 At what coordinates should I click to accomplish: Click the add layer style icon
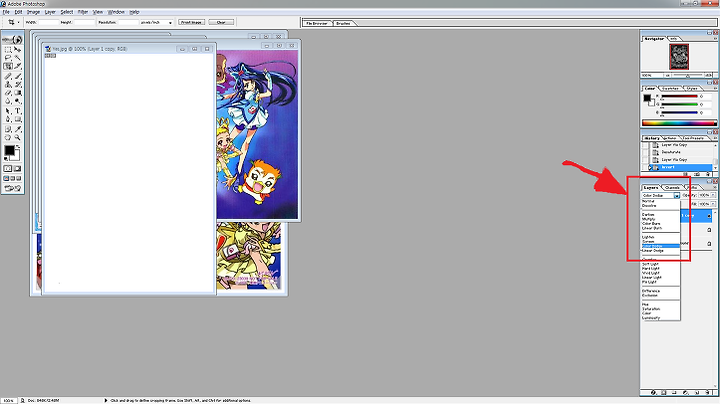pos(653,393)
